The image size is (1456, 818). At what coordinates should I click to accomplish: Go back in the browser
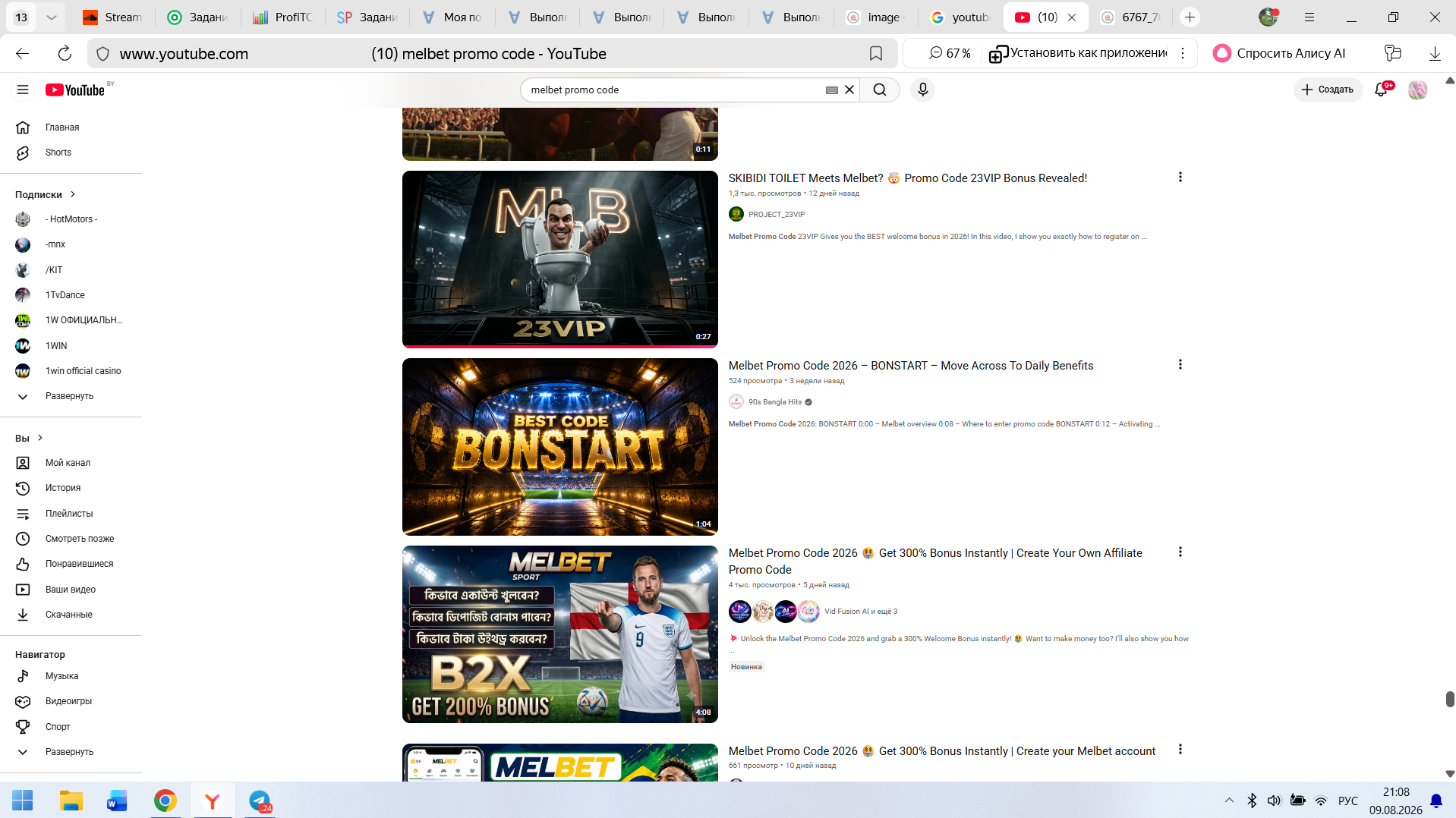(23, 53)
